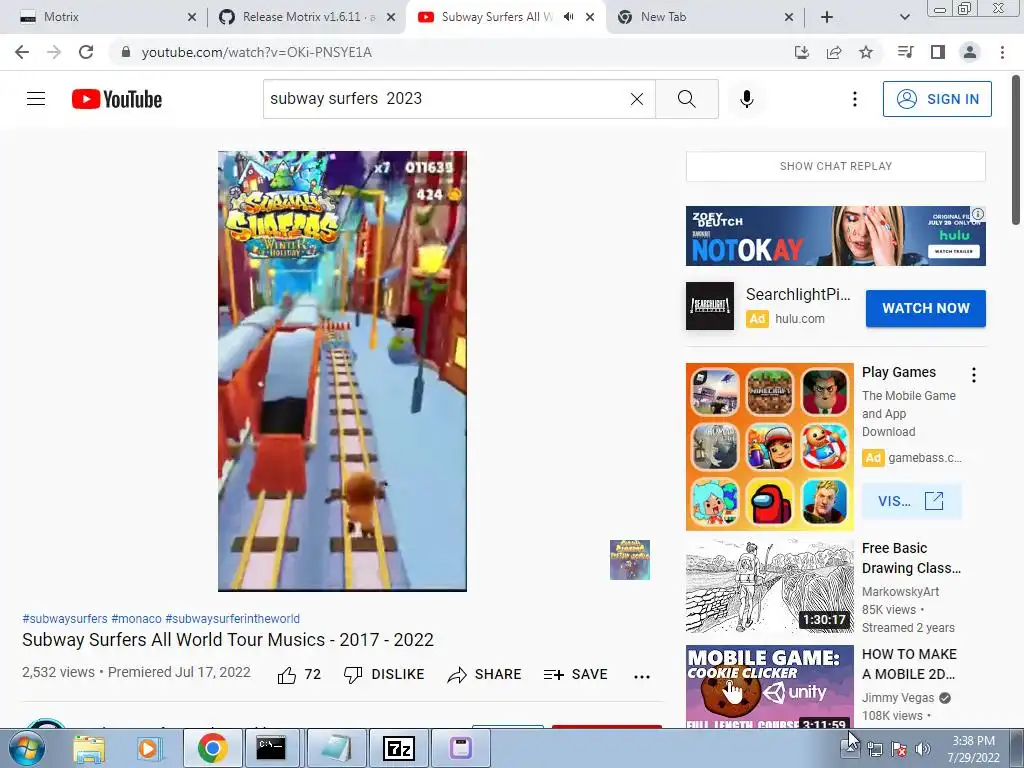Switch to the Motrix tab
Image resolution: width=1024 pixels, height=768 pixels.
point(104,17)
